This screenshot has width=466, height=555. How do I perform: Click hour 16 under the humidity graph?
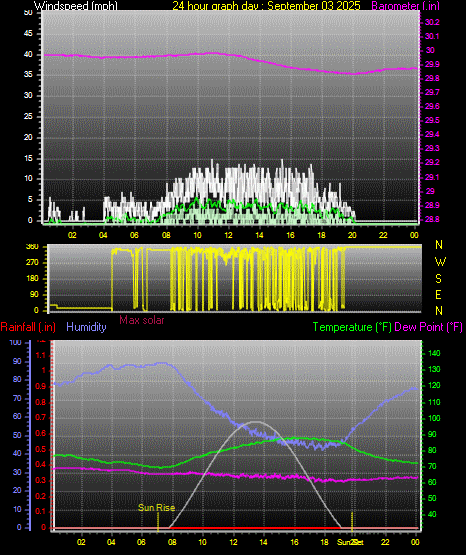[x=294, y=542]
